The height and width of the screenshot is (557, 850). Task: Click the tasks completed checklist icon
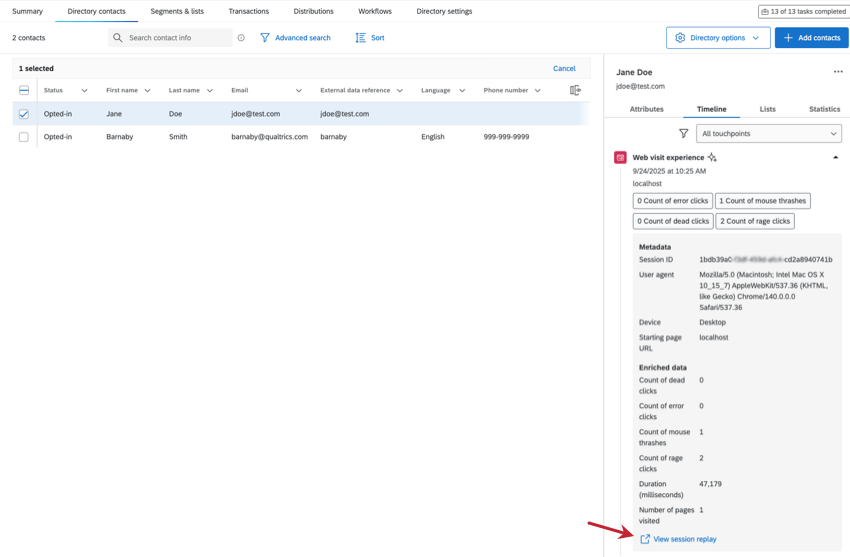click(x=764, y=11)
